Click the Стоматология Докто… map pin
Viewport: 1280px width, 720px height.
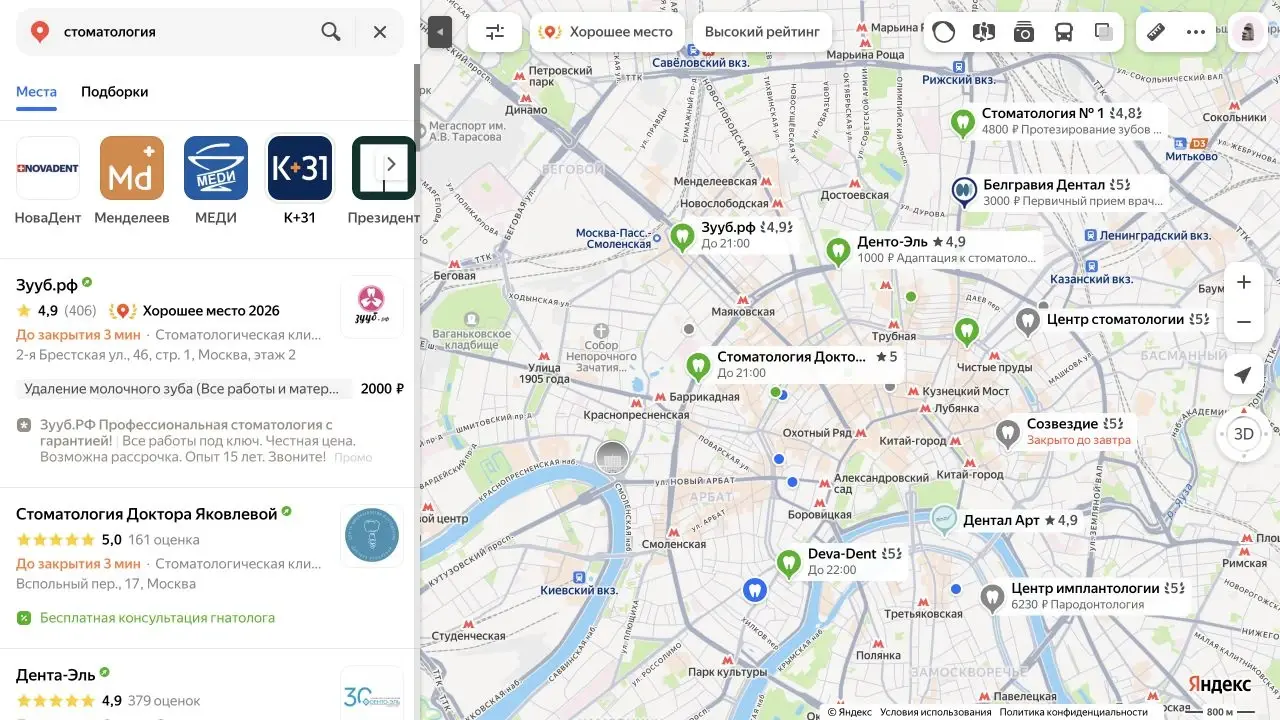tap(698, 366)
